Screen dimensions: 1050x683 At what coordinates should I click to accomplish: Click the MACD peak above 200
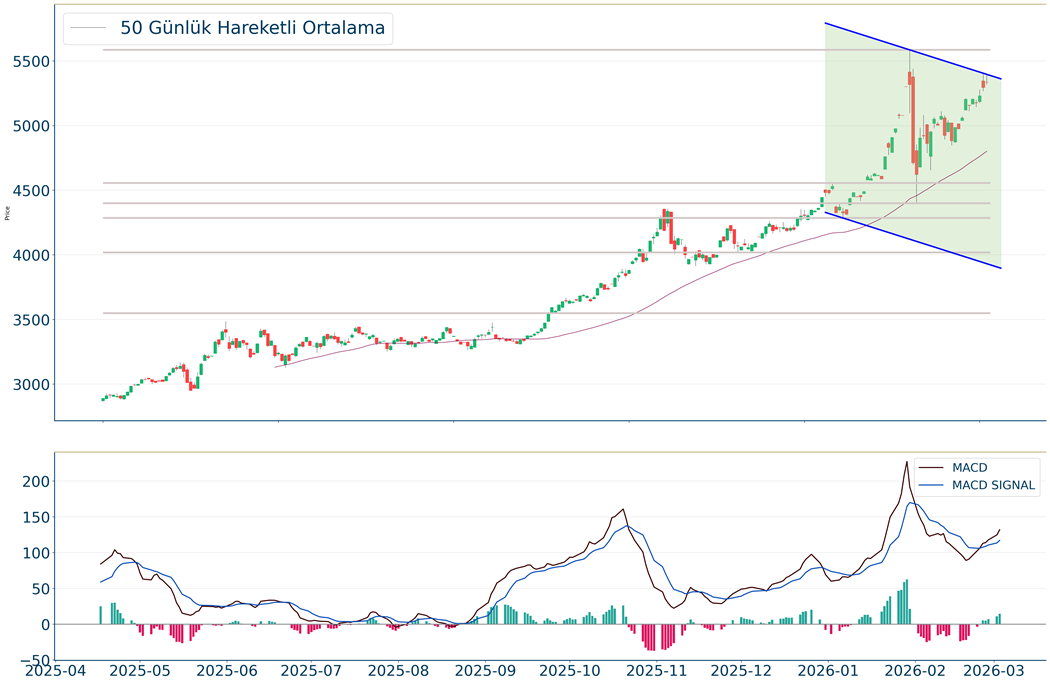tap(906, 462)
